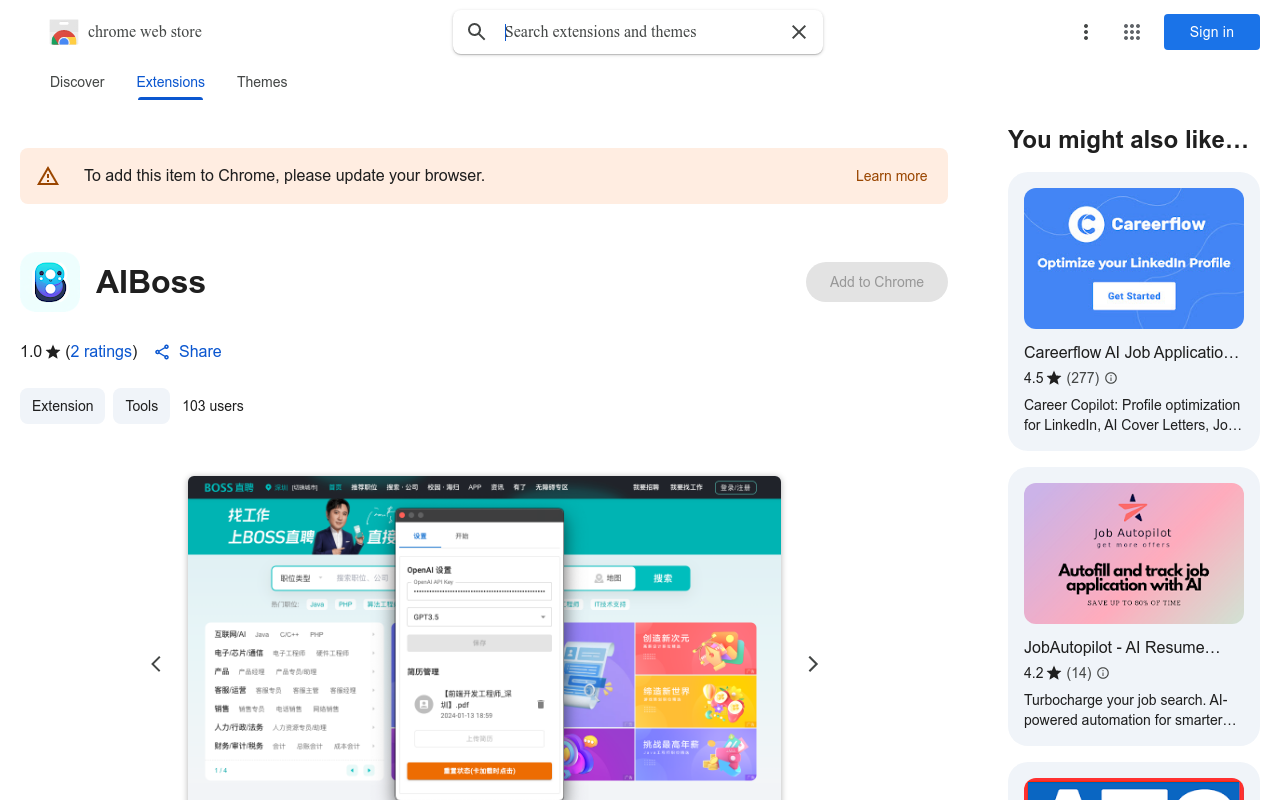Open the Chrome Web Store logo
The image size is (1280, 800).
[64, 32]
